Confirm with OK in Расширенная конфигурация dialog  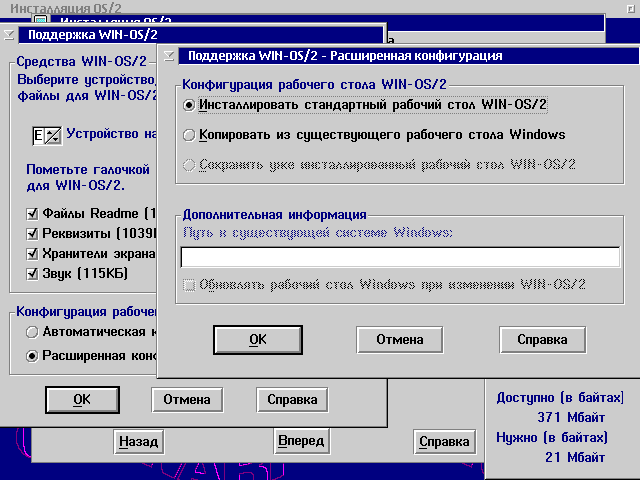[x=258, y=340]
